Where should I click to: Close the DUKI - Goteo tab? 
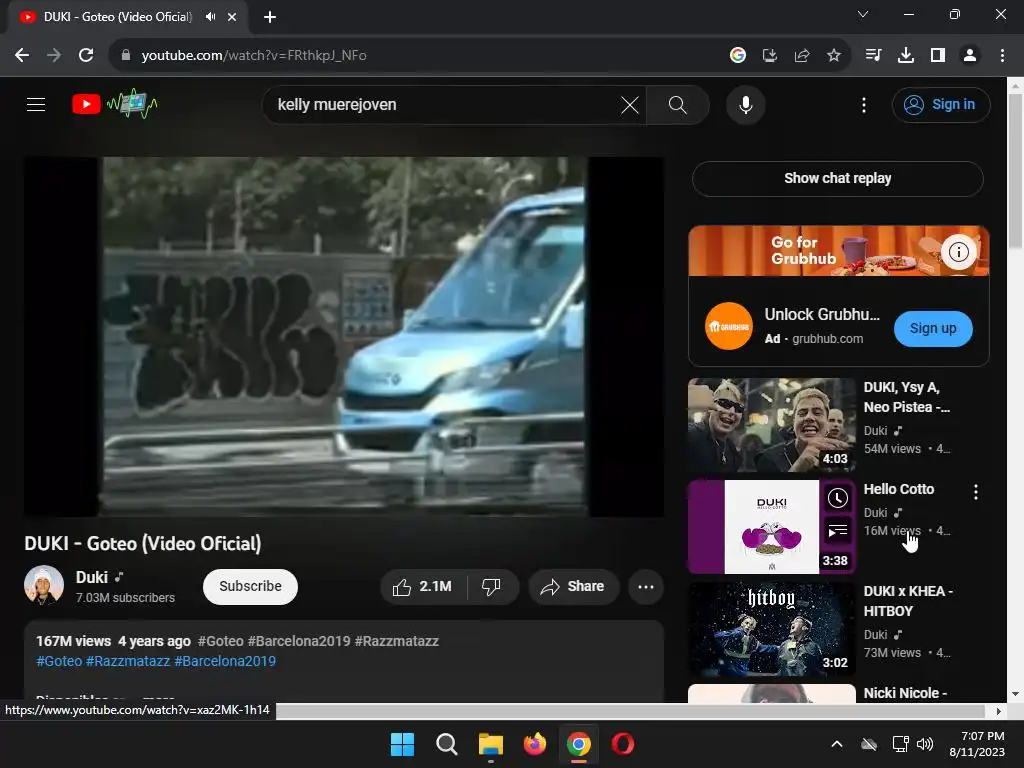click(x=232, y=17)
